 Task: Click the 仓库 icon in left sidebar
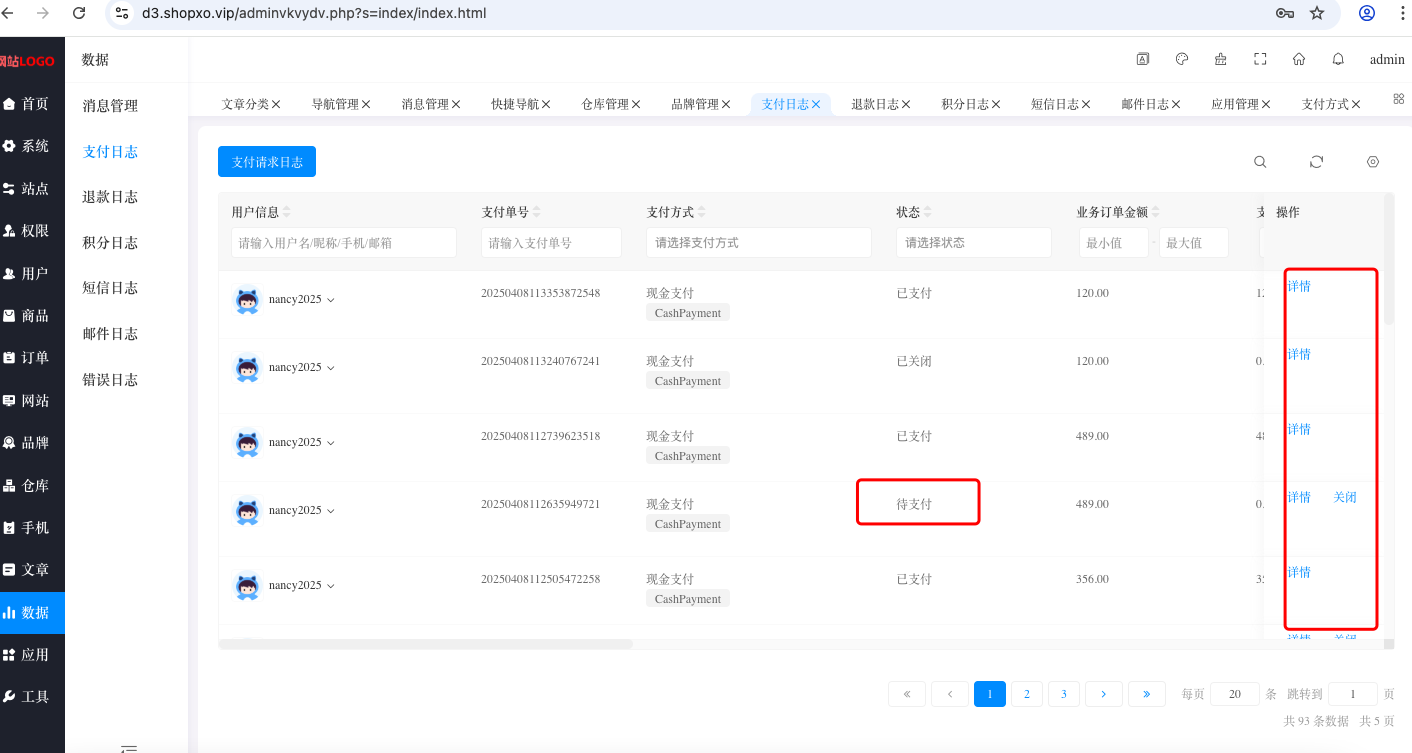(9, 486)
